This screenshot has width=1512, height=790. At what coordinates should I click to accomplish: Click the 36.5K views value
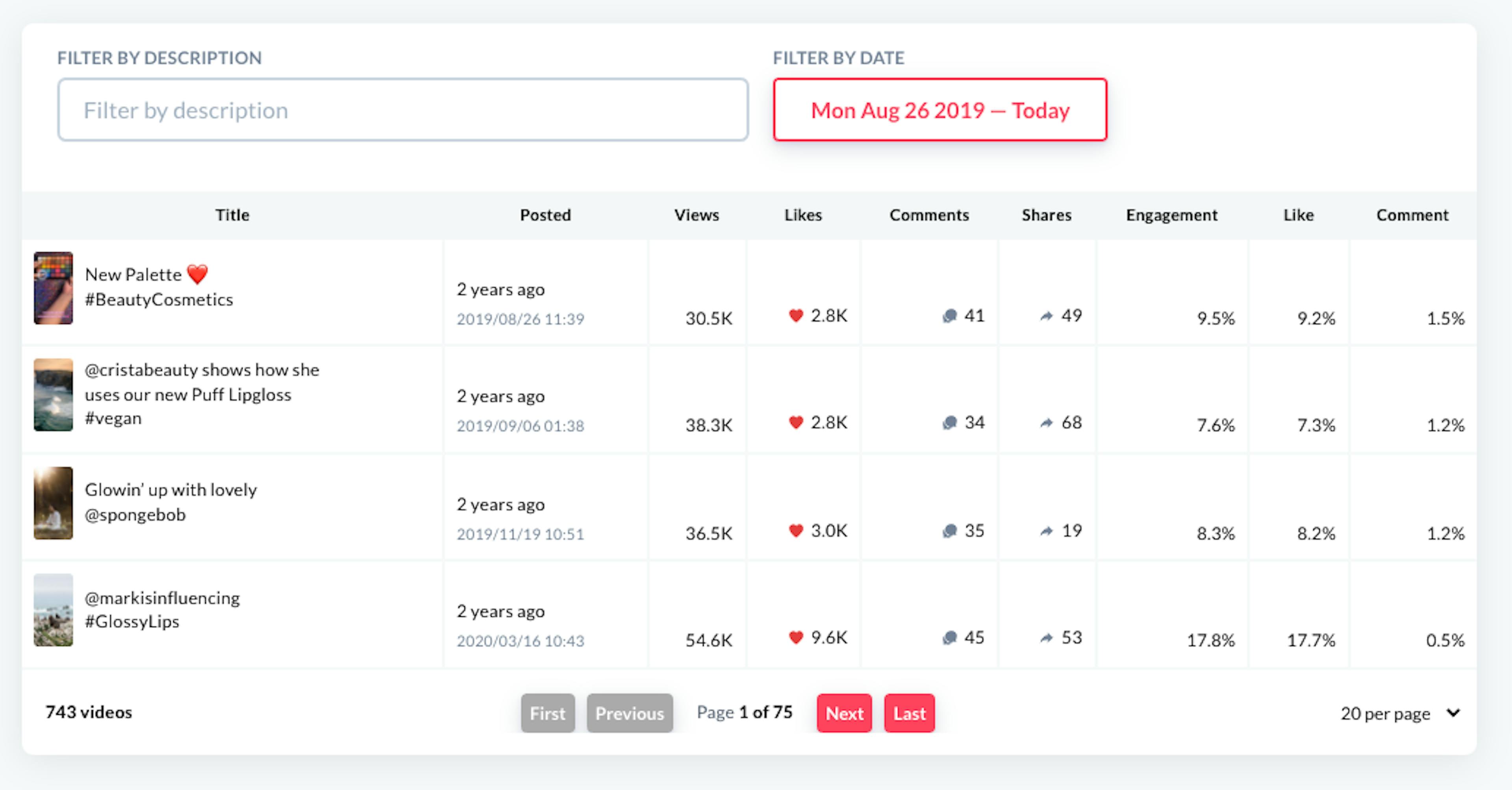[x=709, y=533]
